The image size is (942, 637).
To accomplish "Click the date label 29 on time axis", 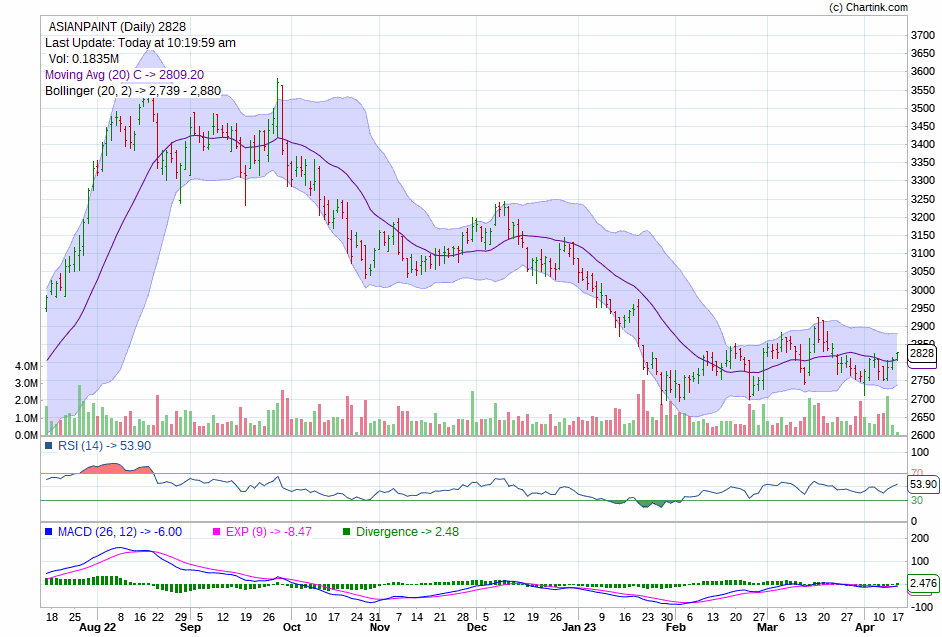I will 180,617.
